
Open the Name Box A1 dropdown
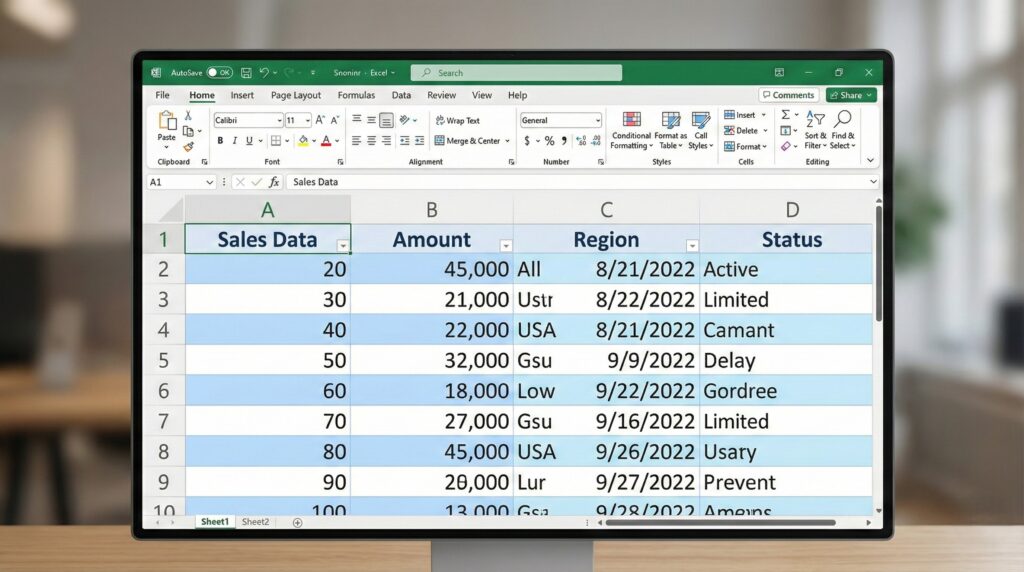pyautogui.click(x=210, y=182)
